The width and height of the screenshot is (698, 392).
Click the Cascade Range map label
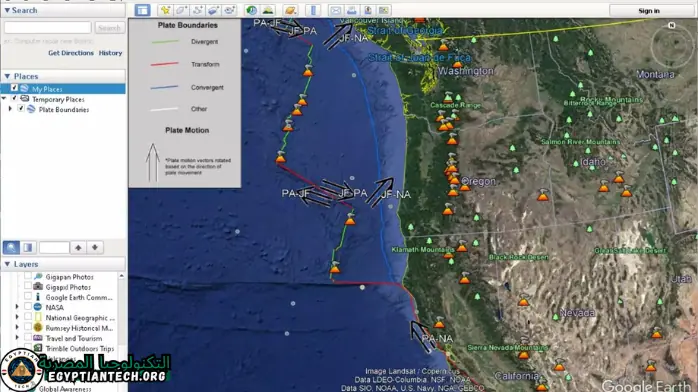(456, 105)
